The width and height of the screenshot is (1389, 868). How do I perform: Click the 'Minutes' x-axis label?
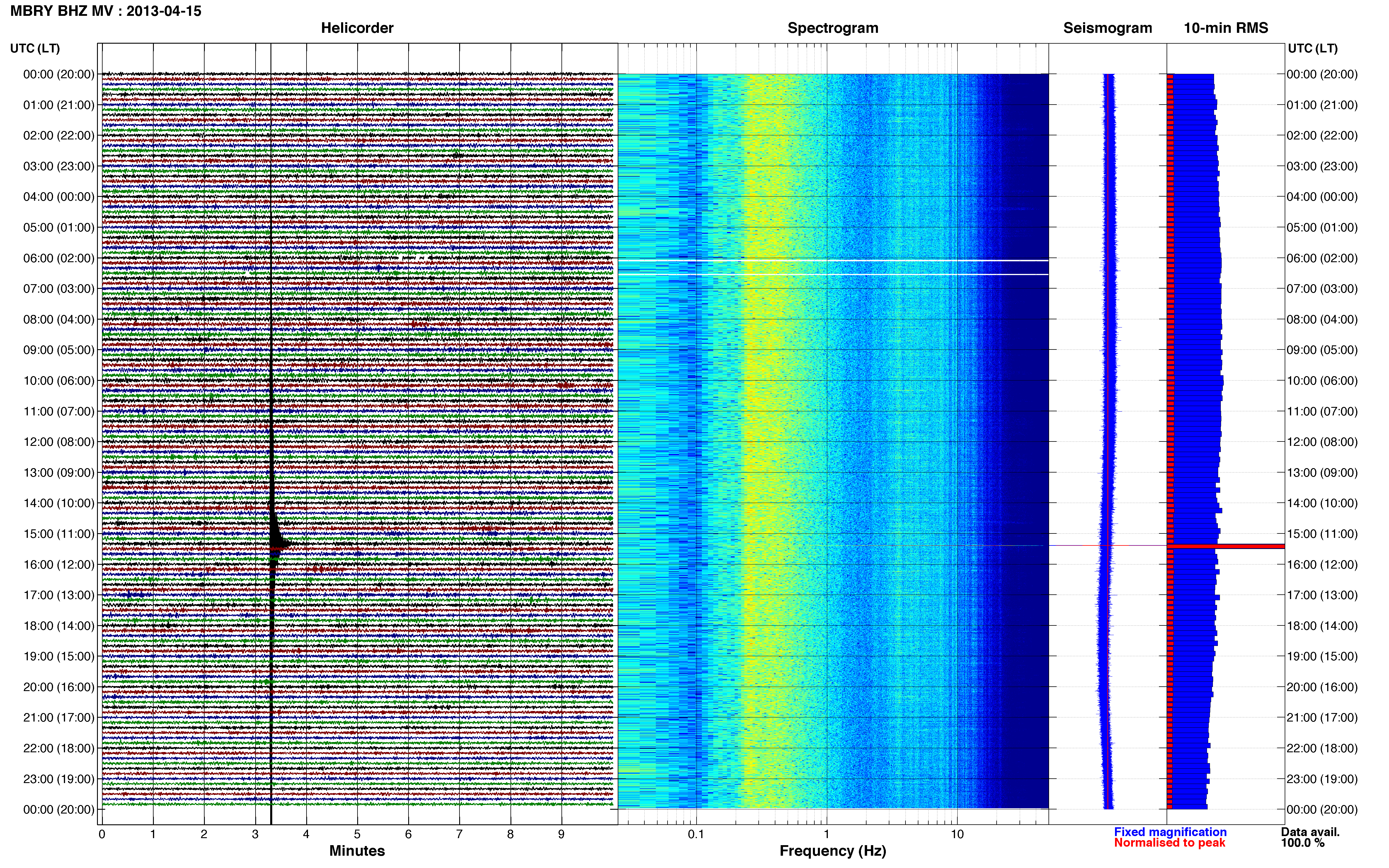(357, 851)
